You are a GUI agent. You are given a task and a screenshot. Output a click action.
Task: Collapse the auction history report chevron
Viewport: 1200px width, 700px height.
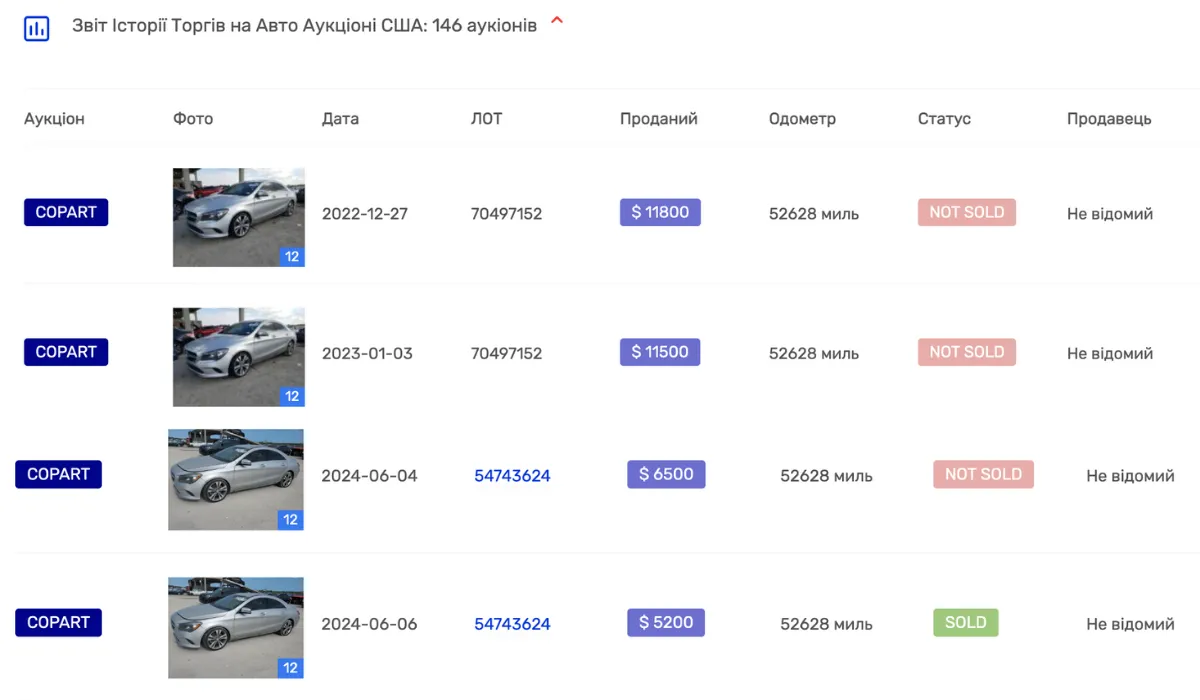(x=557, y=22)
